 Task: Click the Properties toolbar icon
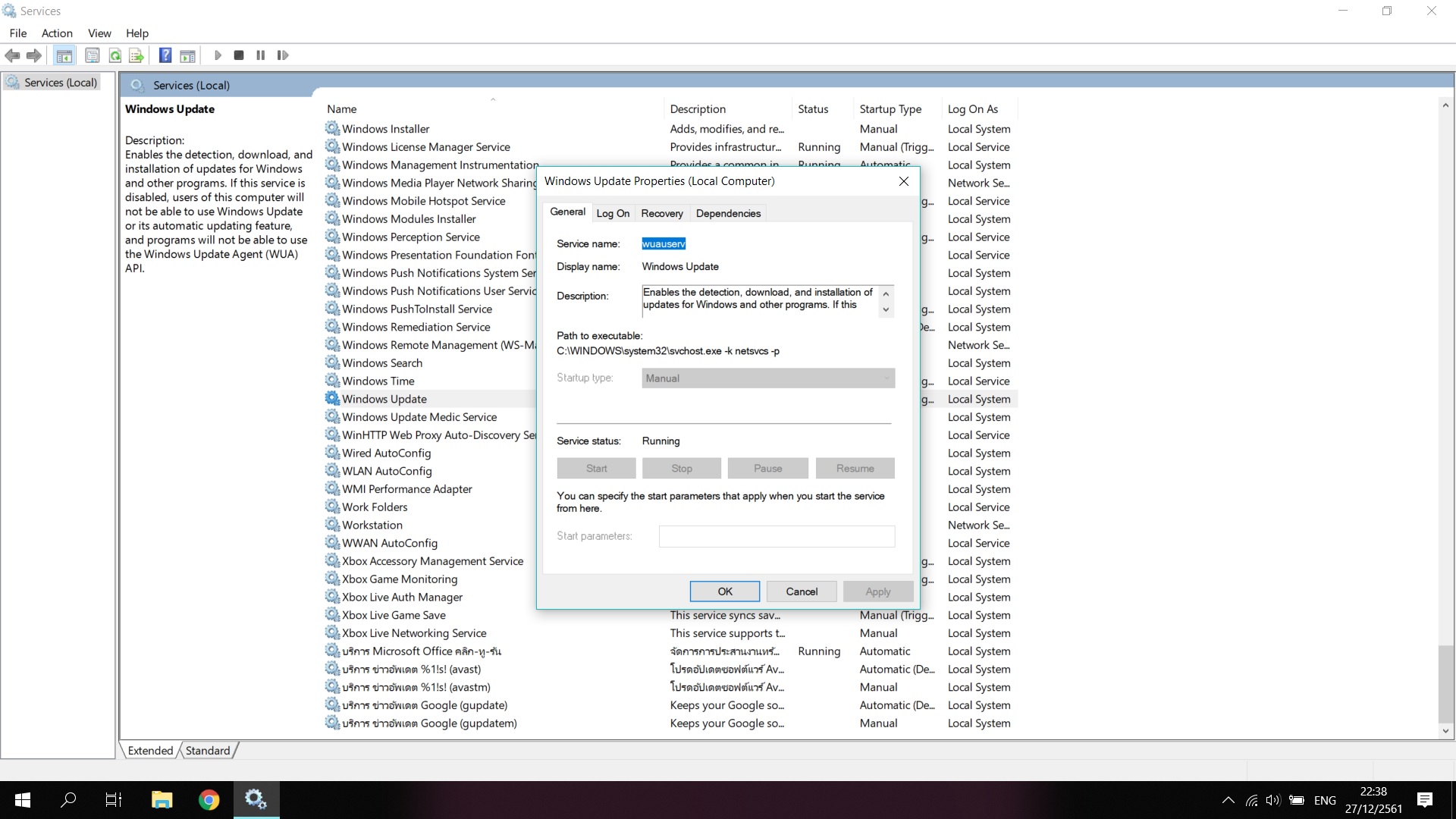(93, 55)
